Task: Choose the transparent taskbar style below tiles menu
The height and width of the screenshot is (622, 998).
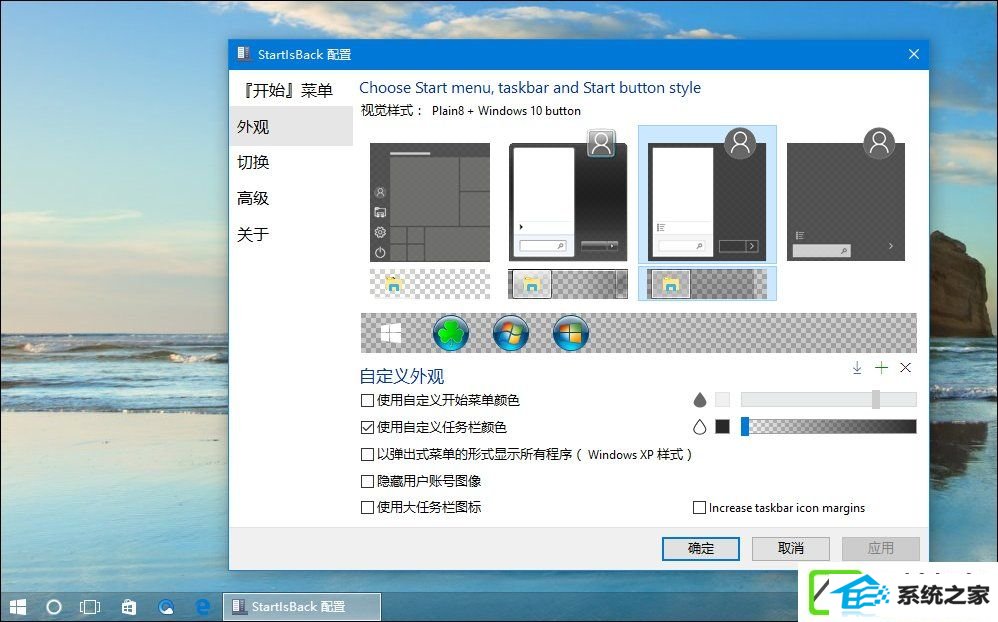Action: click(x=430, y=284)
